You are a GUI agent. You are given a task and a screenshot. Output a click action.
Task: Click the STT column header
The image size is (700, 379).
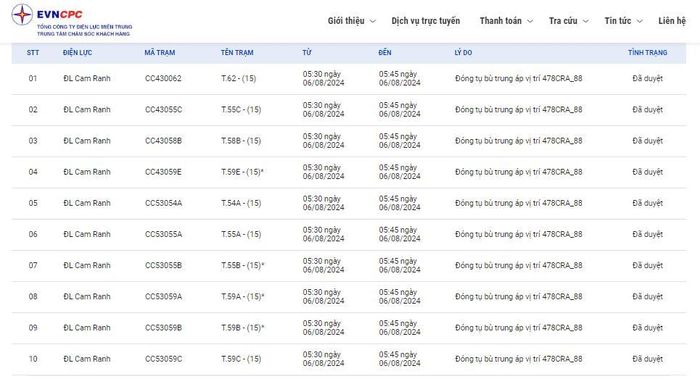click(x=33, y=53)
